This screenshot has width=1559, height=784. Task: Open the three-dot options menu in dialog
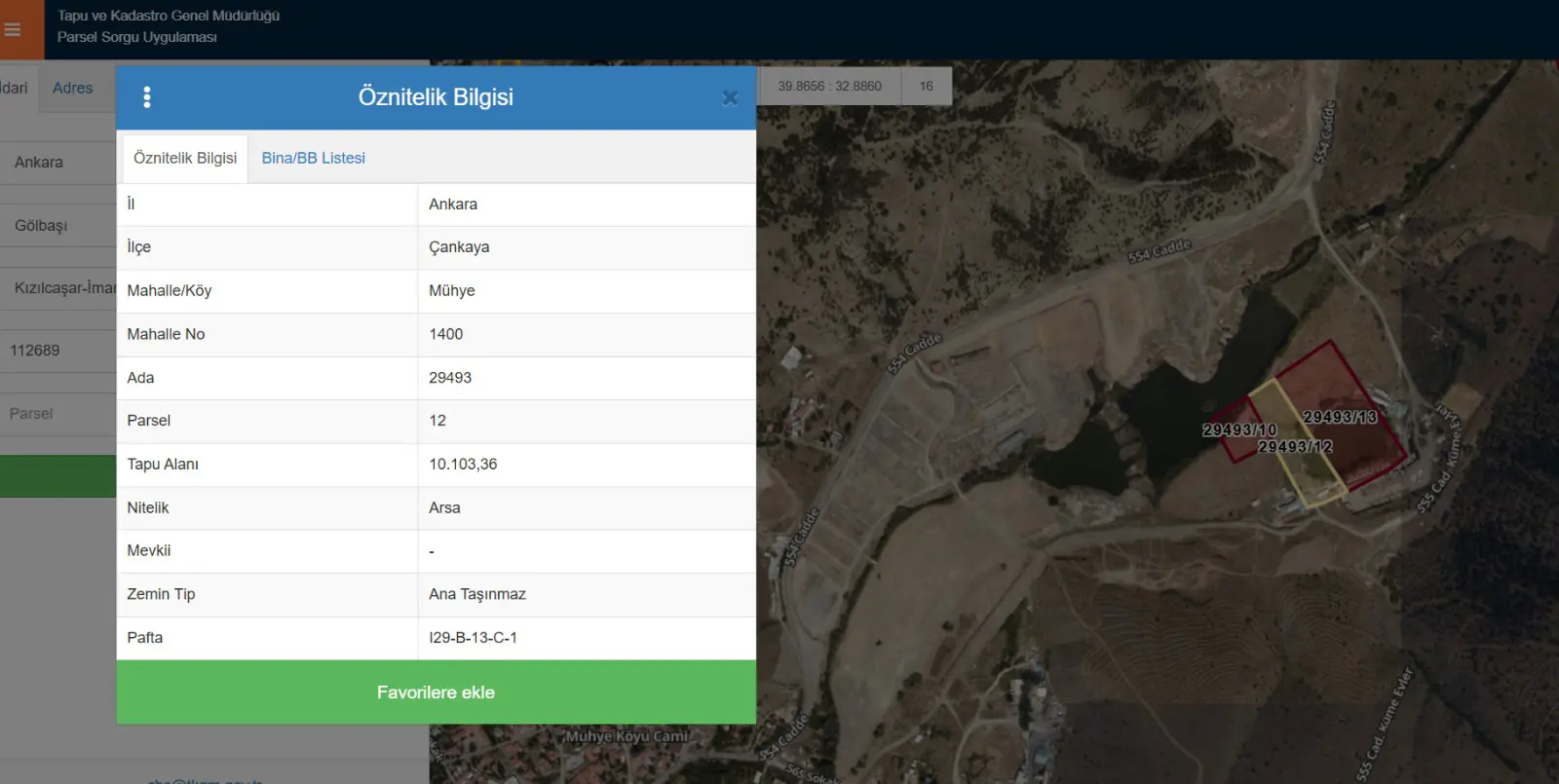(147, 97)
